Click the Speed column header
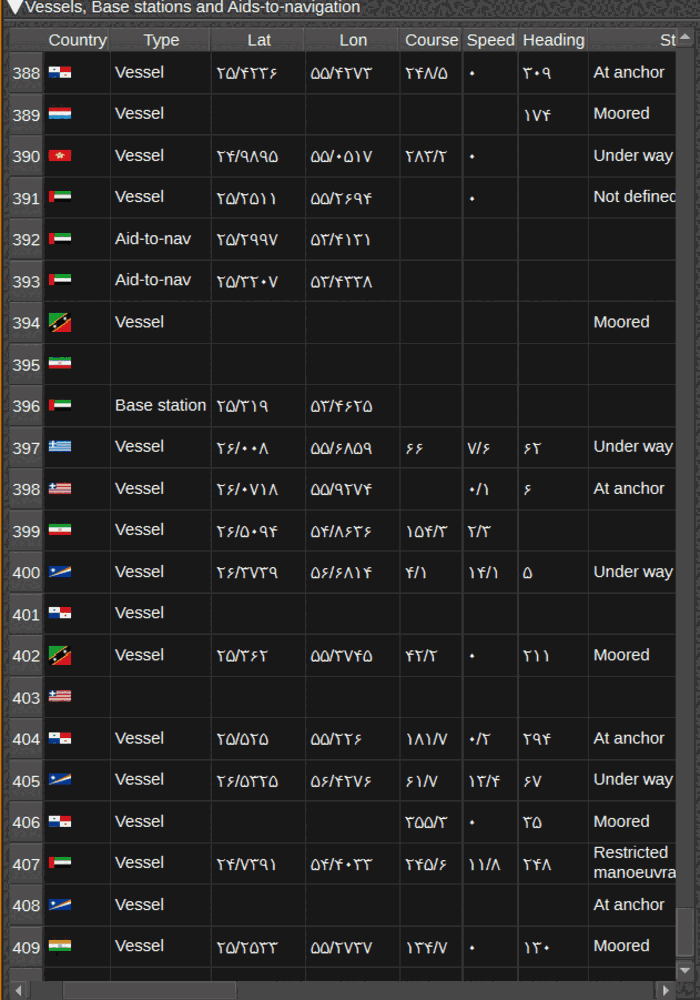700x1000 pixels. 490,40
